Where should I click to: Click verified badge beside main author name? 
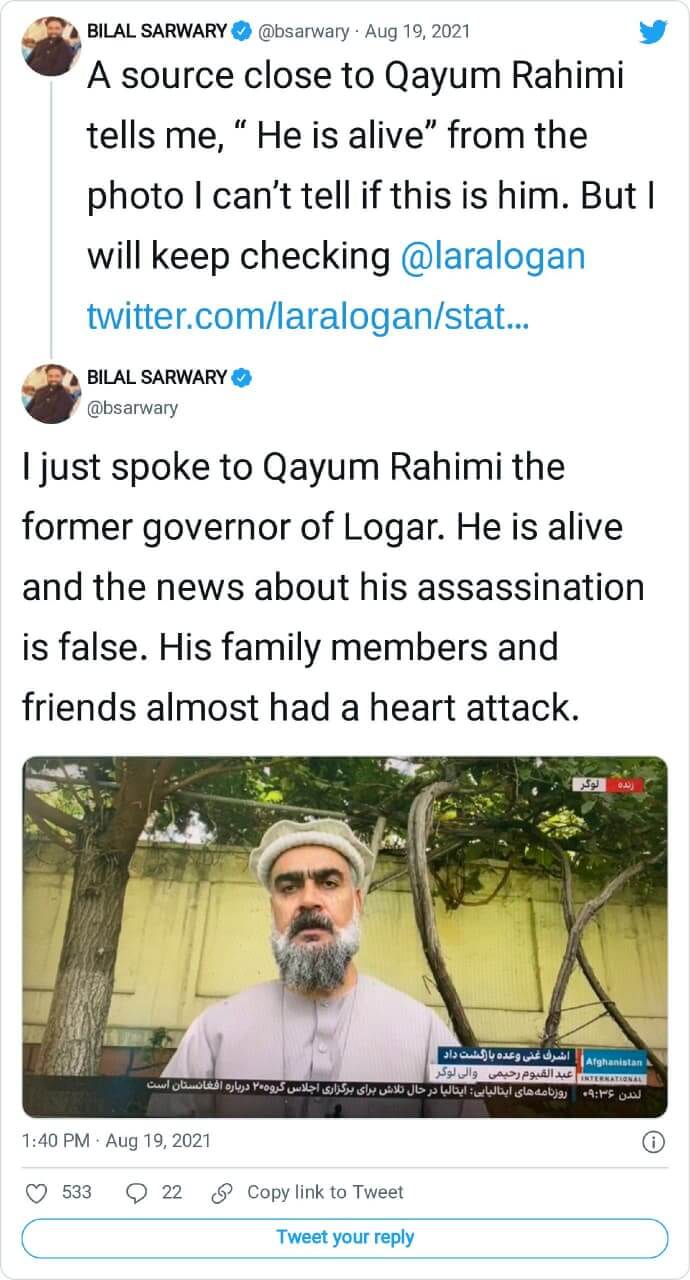click(241, 378)
